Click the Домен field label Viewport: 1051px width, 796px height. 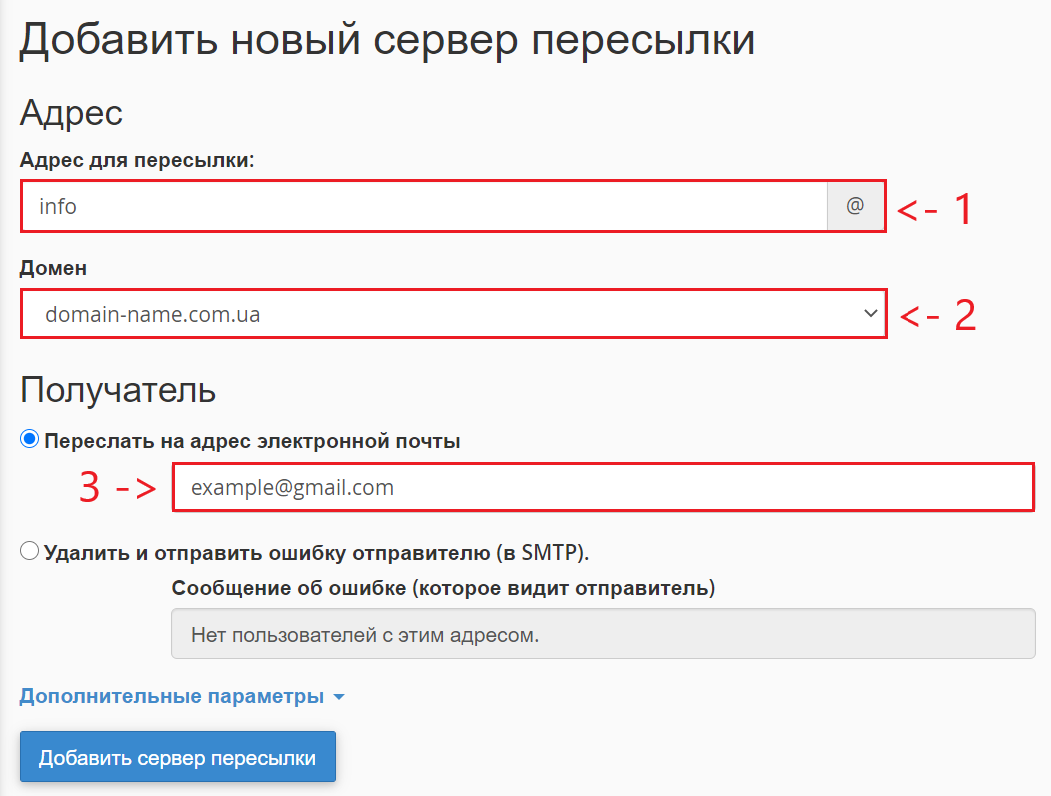tap(53, 268)
